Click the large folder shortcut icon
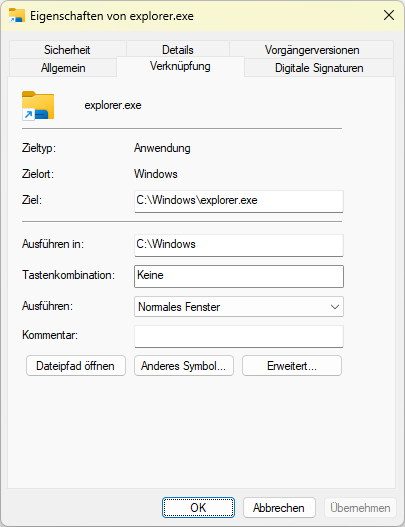Image resolution: width=405 pixels, height=527 pixels. [x=38, y=106]
